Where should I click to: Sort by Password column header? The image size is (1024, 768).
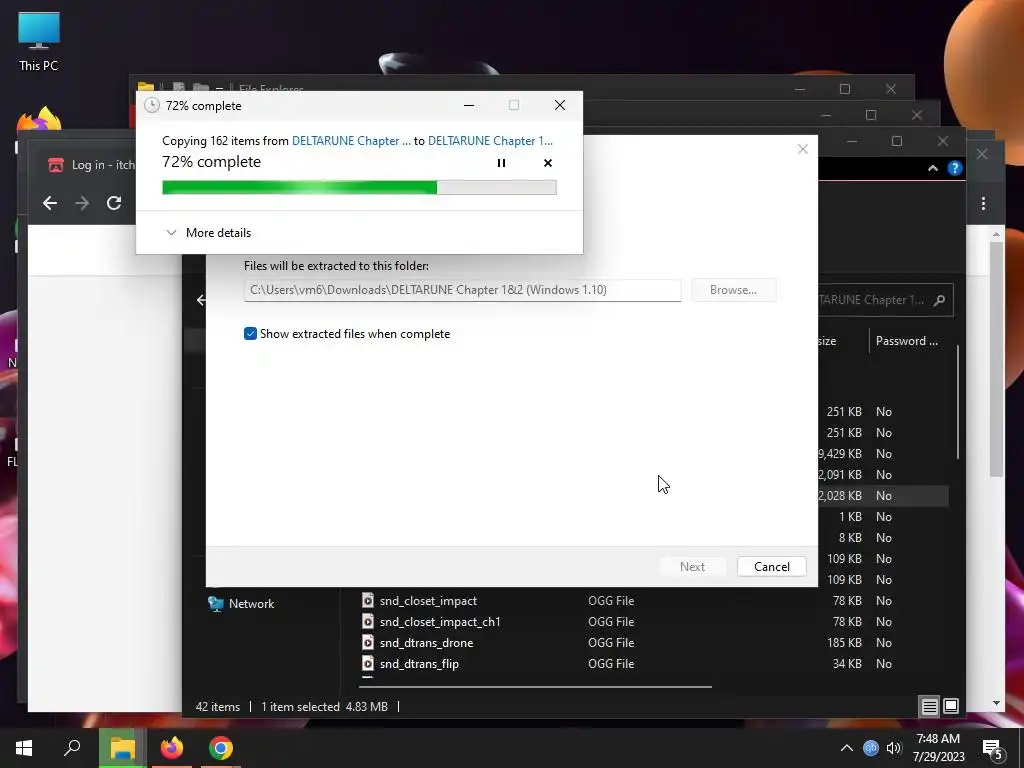(x=906, y=341)
